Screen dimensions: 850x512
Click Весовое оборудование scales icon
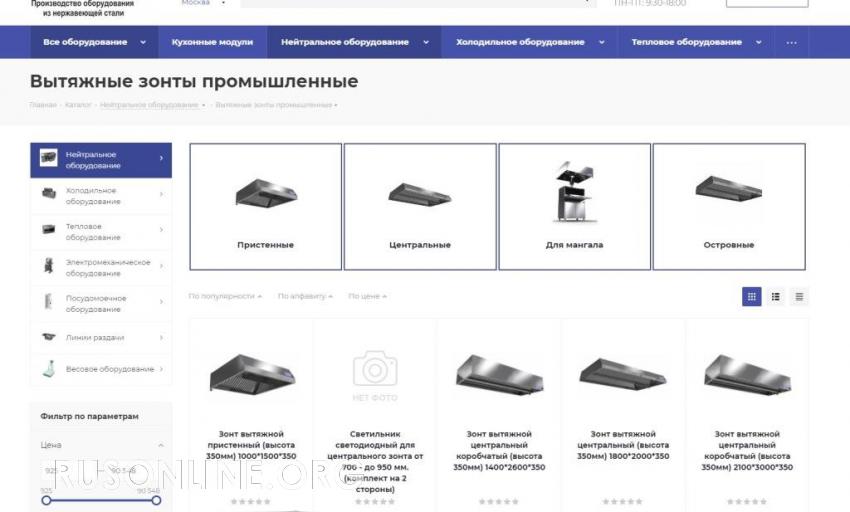pos(49,369)
